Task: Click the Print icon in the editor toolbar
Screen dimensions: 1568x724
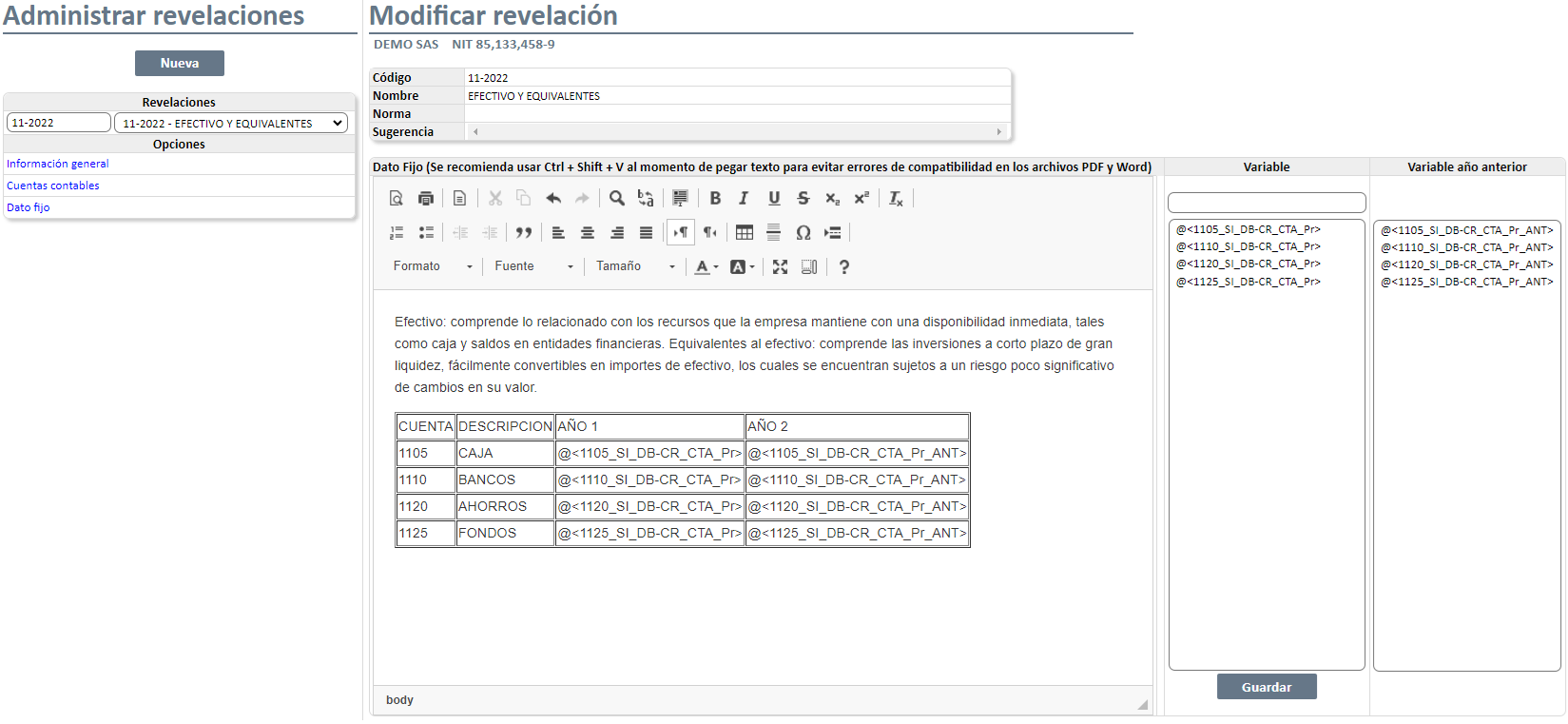Action: click(x=426, y=198)
